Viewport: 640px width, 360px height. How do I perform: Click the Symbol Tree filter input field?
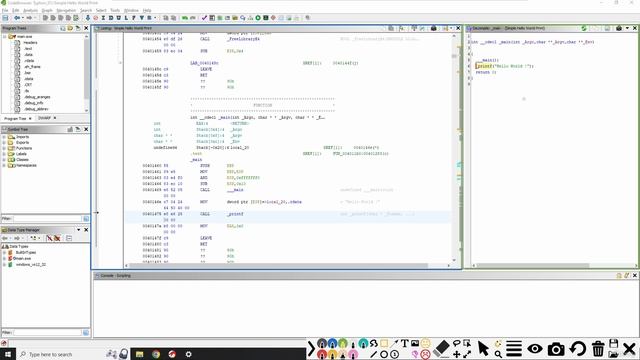(x=47, y=219)
